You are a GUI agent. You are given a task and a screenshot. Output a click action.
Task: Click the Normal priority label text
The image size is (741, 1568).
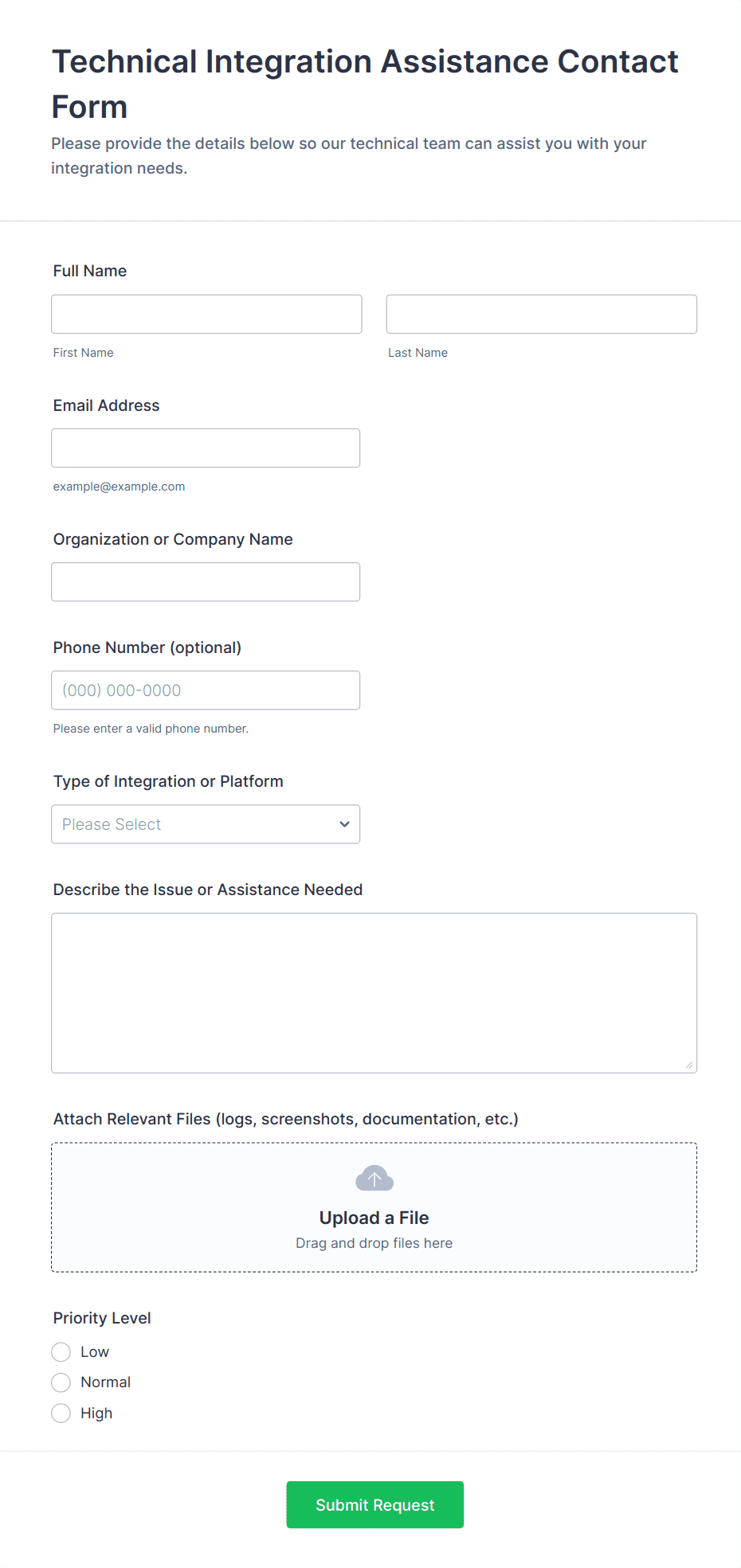point(105,1382)
